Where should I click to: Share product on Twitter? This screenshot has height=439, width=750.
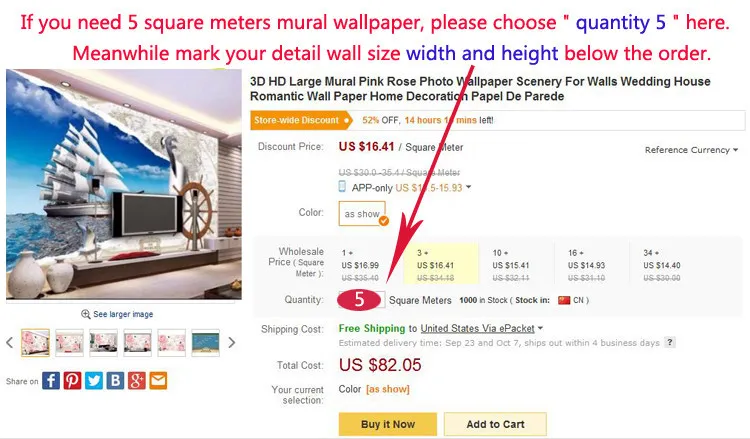click(94, 380)
